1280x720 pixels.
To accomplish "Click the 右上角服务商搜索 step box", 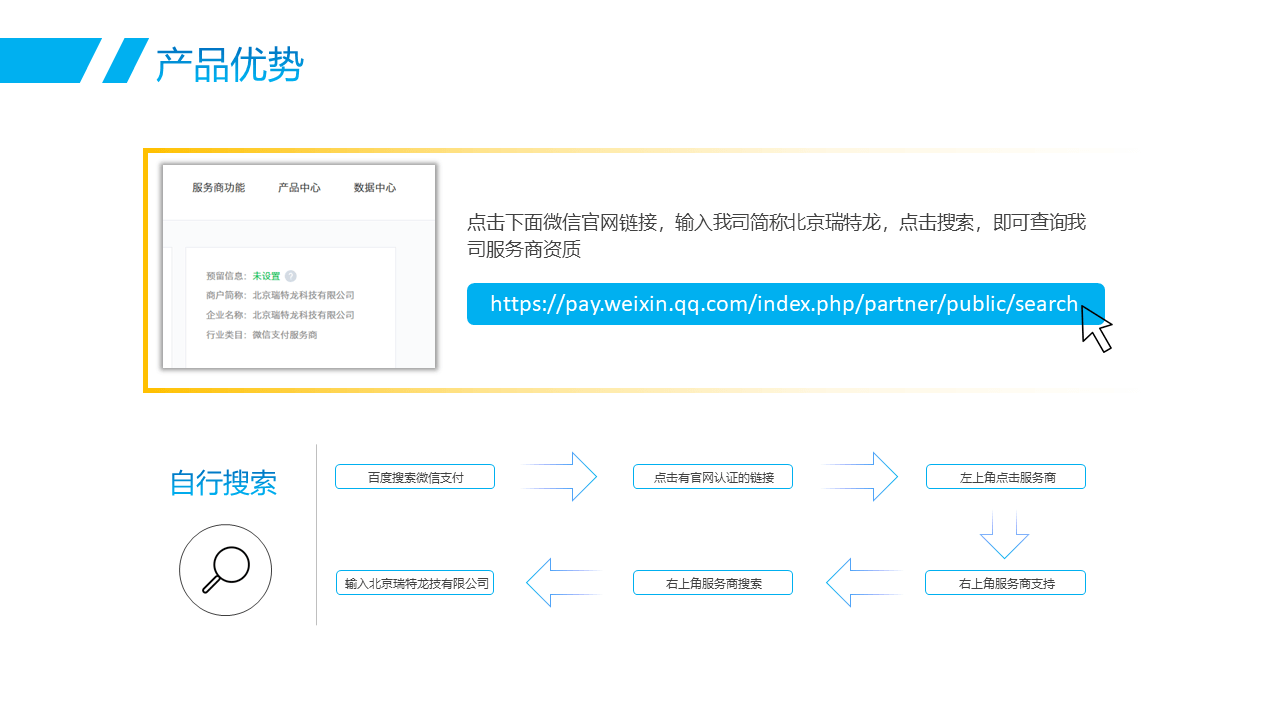I will 713,583.
